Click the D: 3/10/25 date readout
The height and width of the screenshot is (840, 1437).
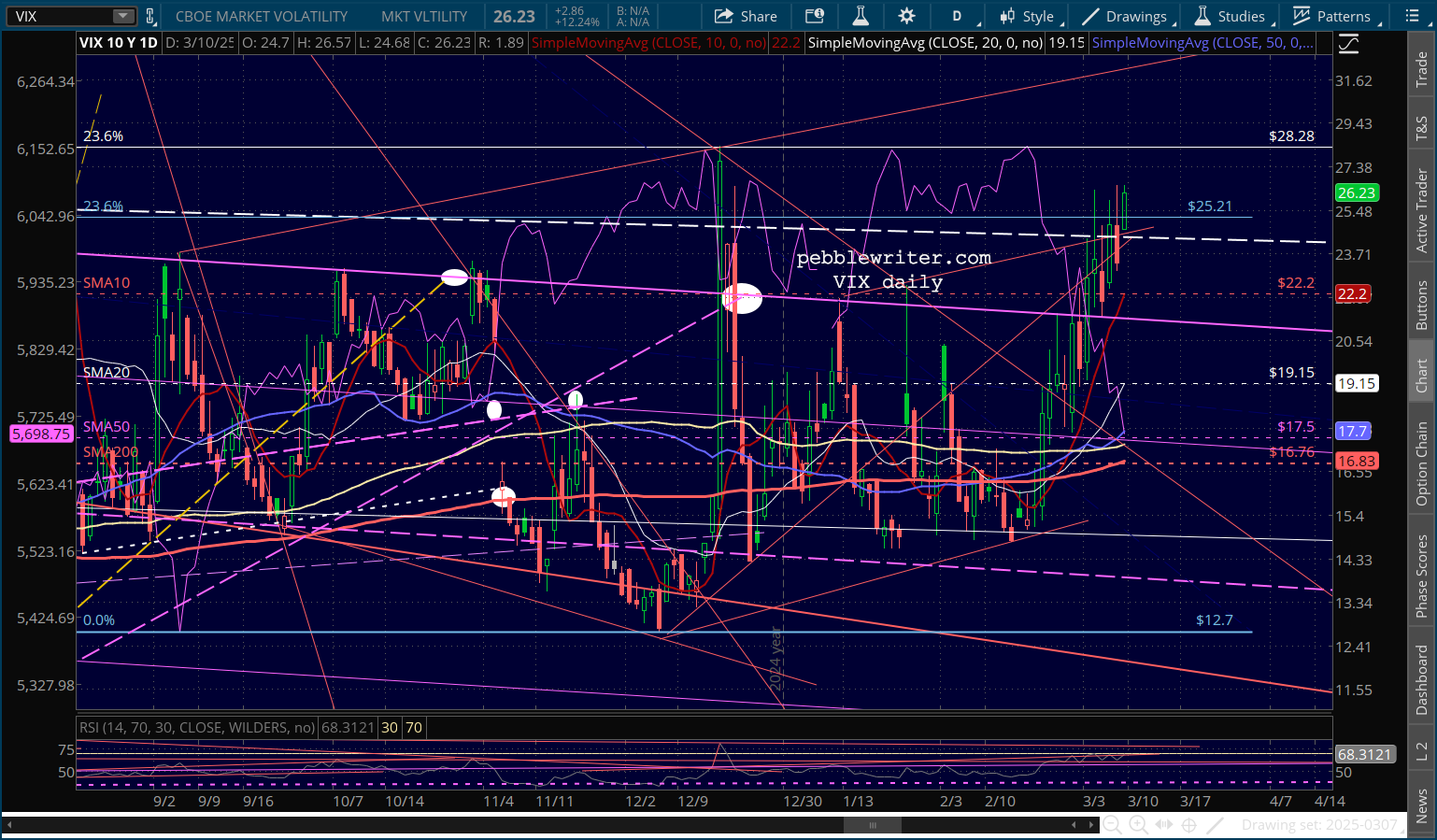(200, 43)
